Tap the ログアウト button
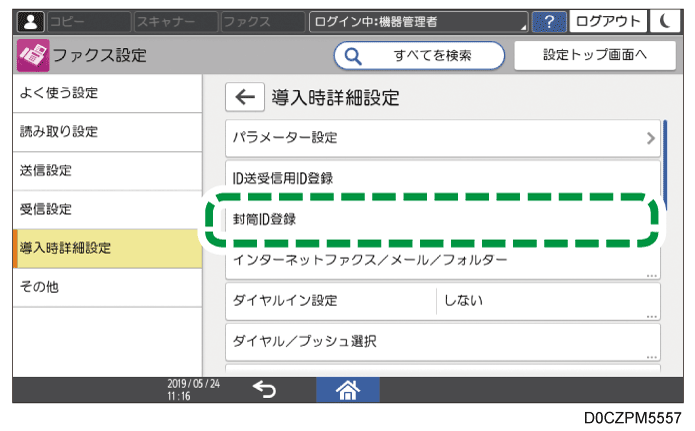Viewport: 695px width, 431px height. coord(608,21)
